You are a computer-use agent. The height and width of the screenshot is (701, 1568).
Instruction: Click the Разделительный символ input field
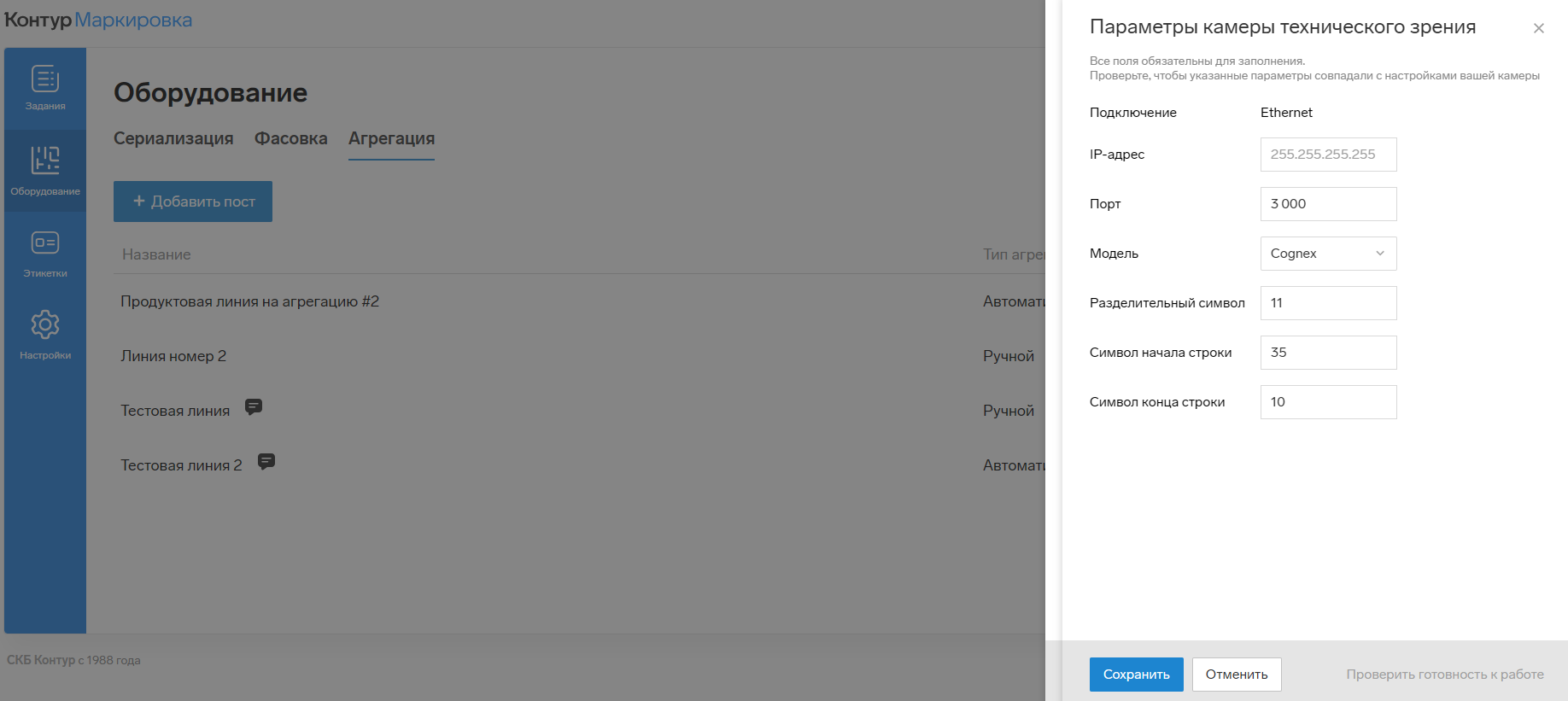(1328, 303)
